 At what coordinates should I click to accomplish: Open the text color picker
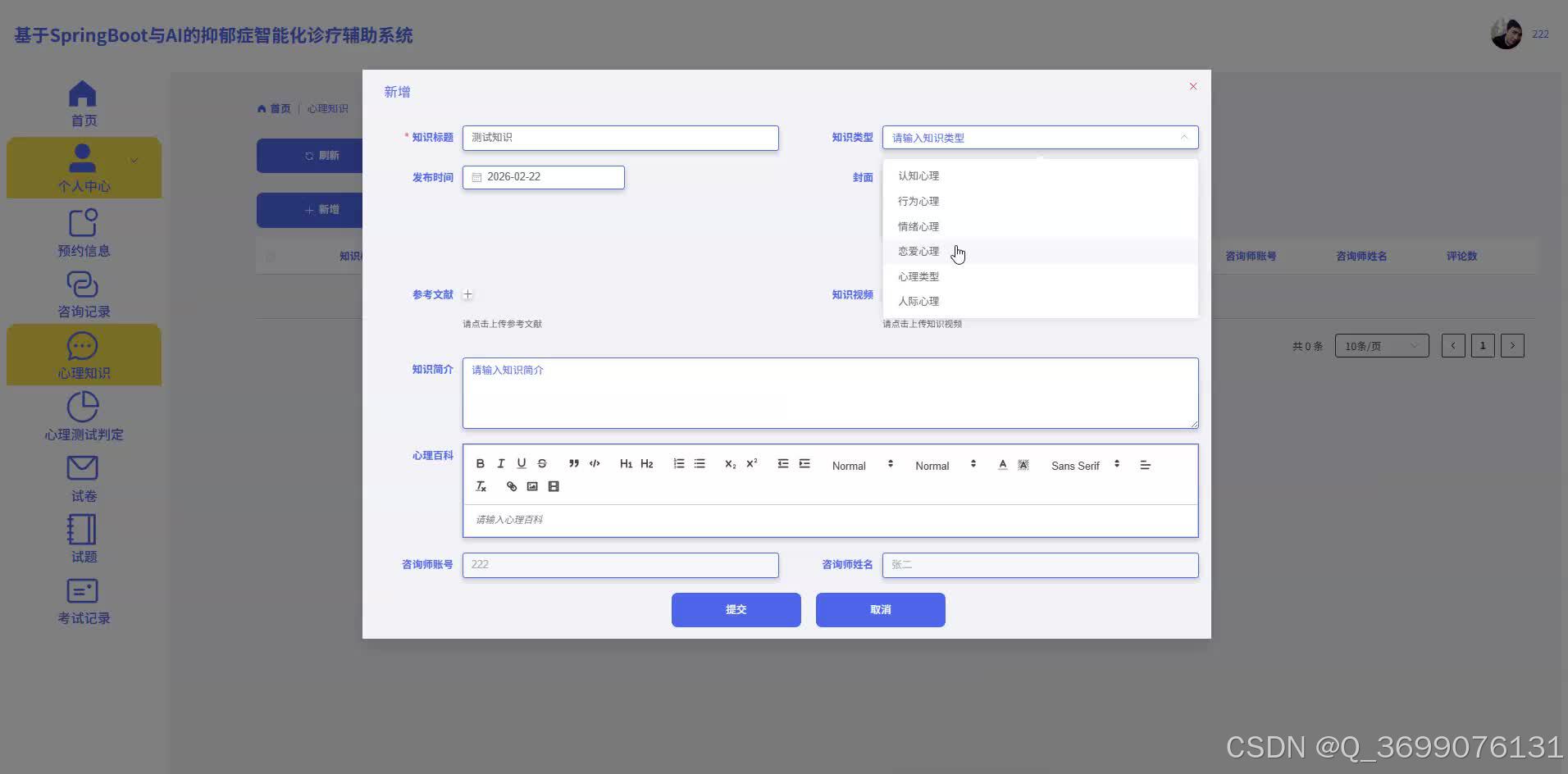point(1002,465)
